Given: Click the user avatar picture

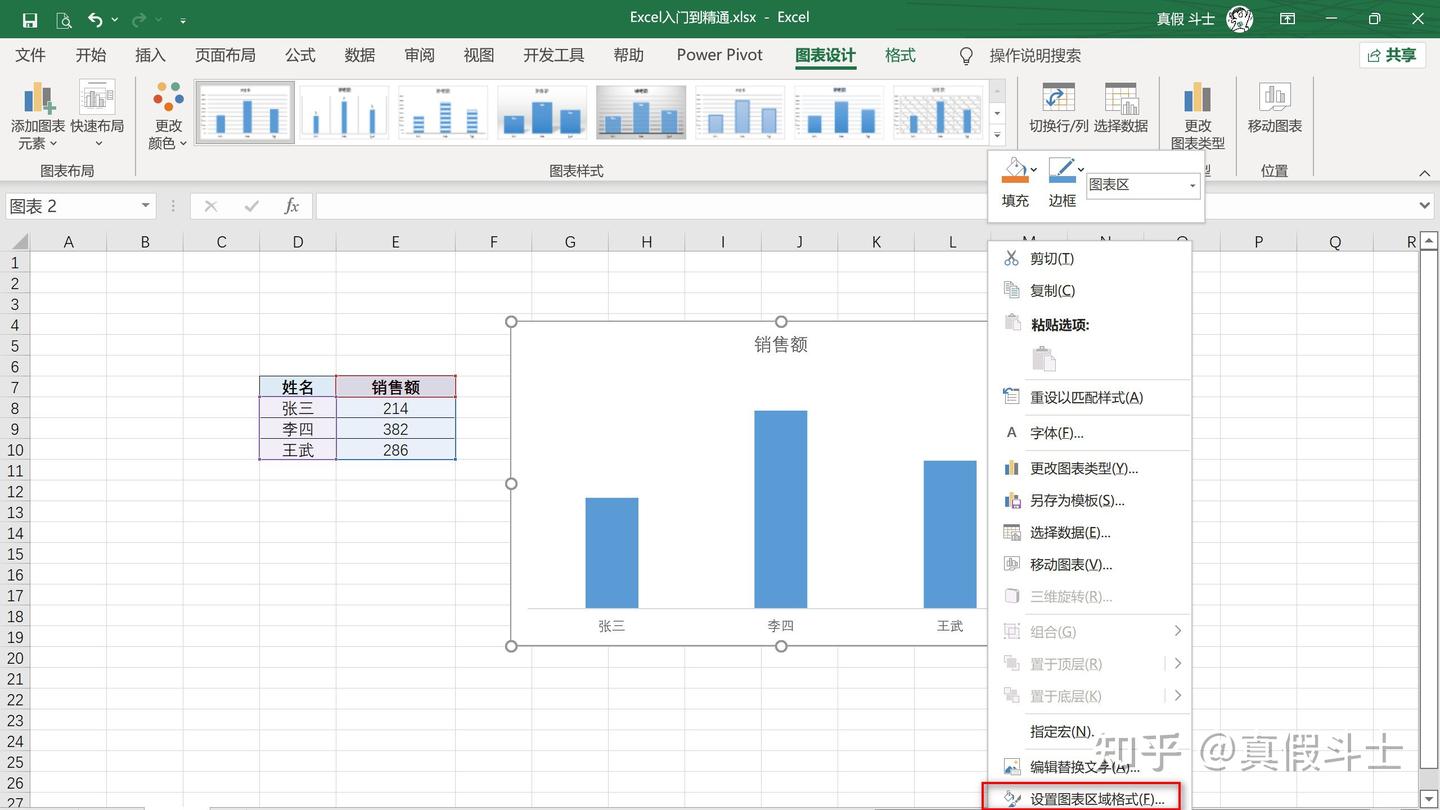Looking at the screenshot, I should (x=1240, y=19).
